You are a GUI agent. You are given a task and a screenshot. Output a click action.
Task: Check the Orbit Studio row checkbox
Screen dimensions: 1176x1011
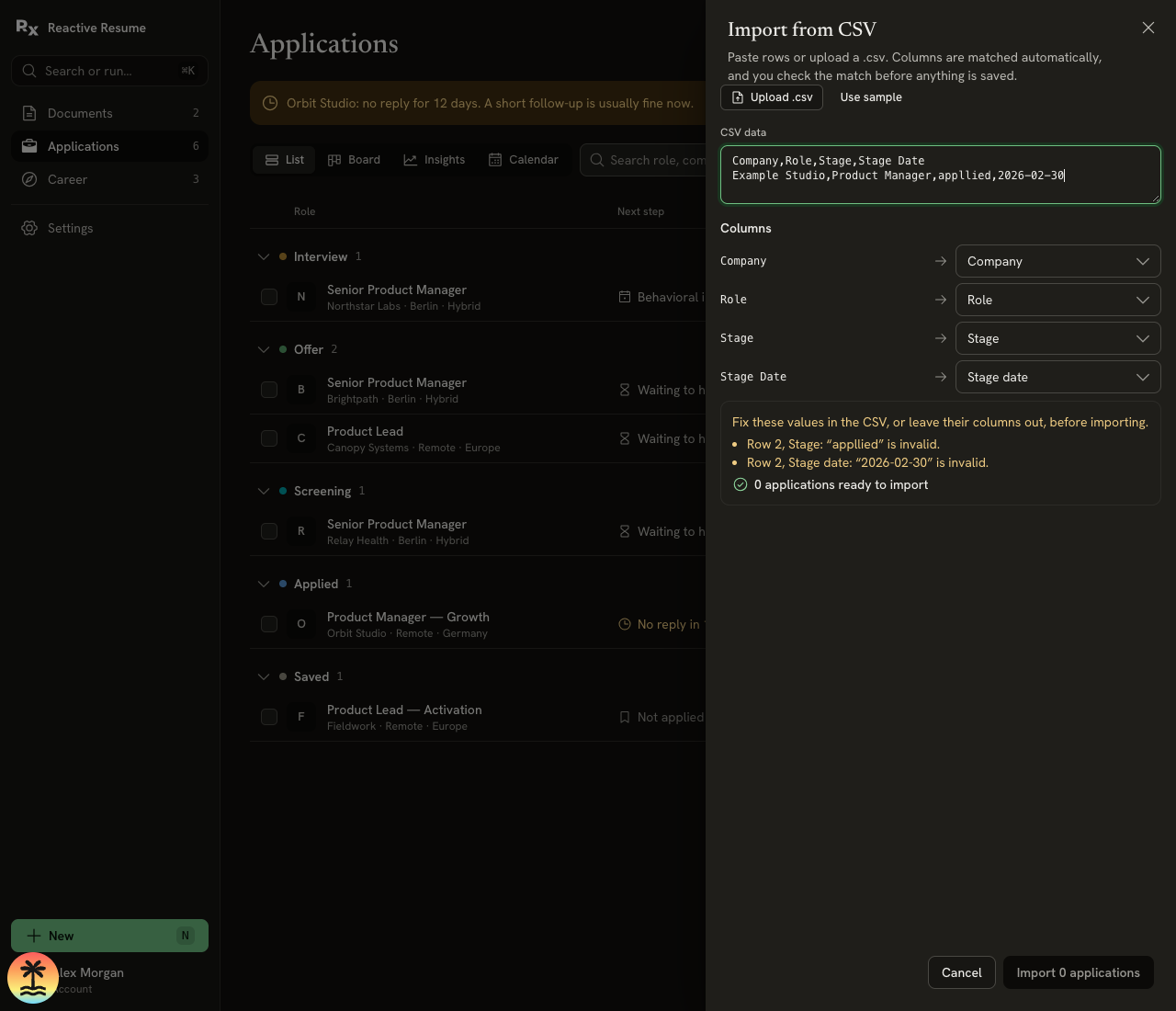(x=269, y=624)
